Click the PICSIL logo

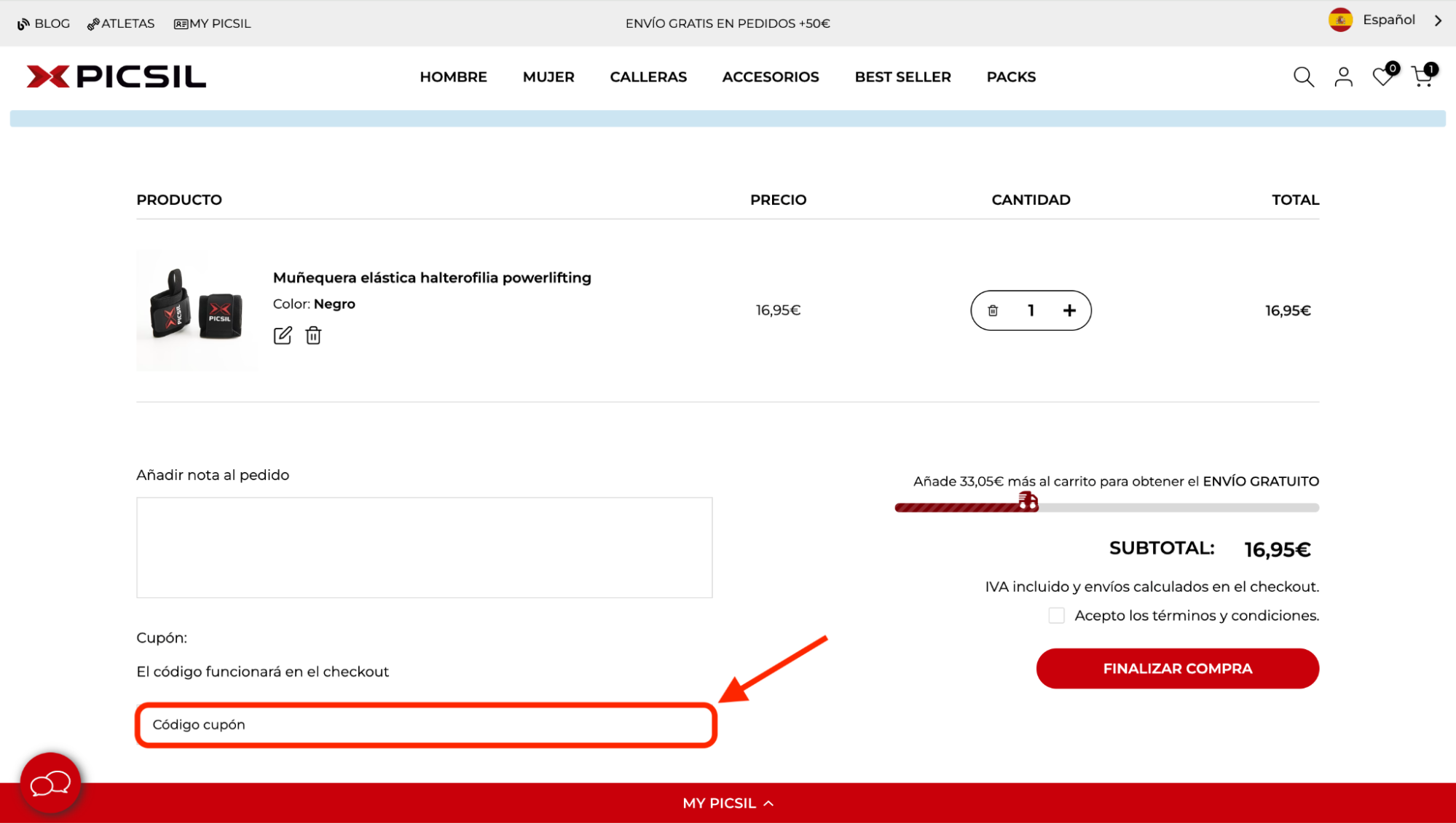click(x=117, y=76)
